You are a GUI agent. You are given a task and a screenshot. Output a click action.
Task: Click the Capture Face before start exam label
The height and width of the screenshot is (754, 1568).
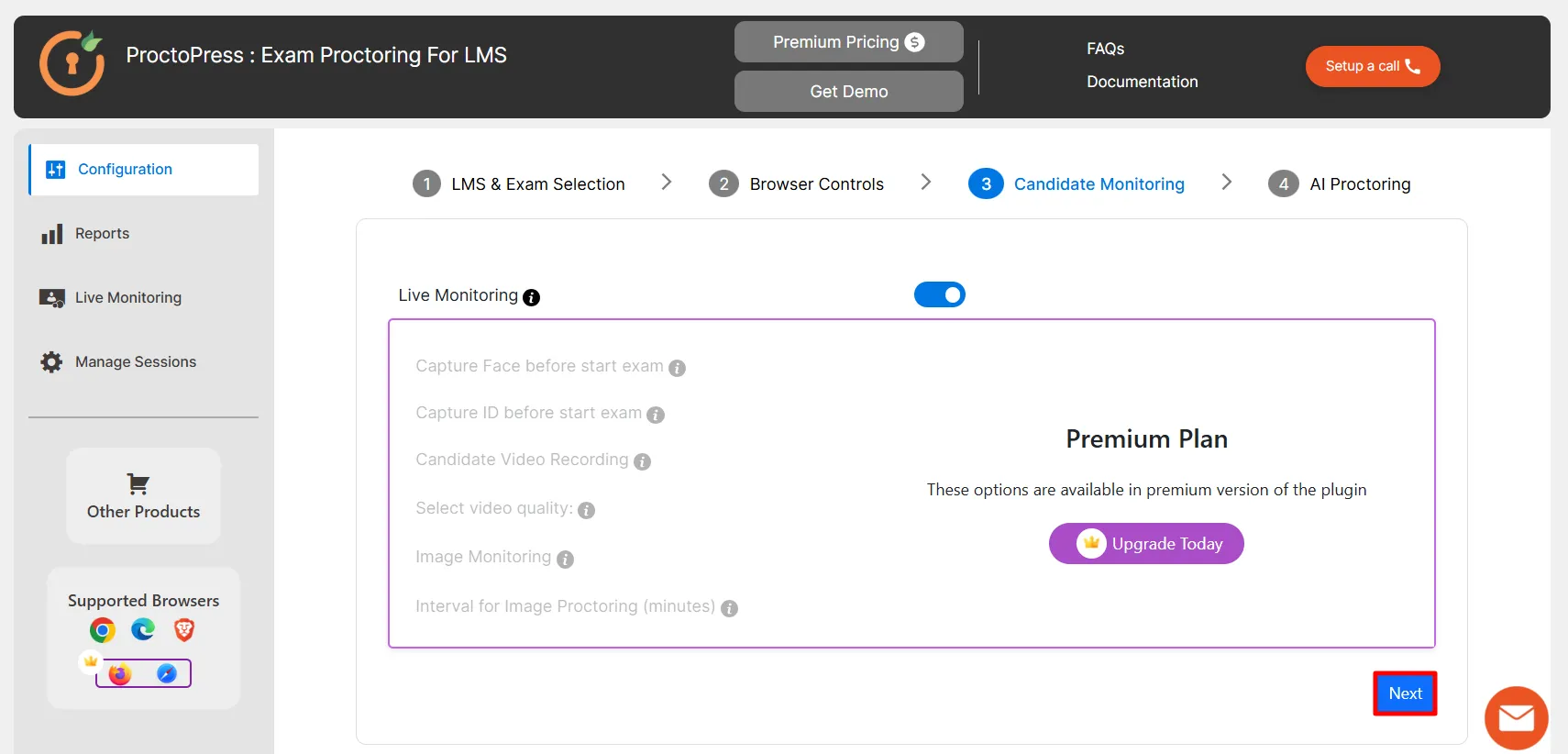pos(539,366)
